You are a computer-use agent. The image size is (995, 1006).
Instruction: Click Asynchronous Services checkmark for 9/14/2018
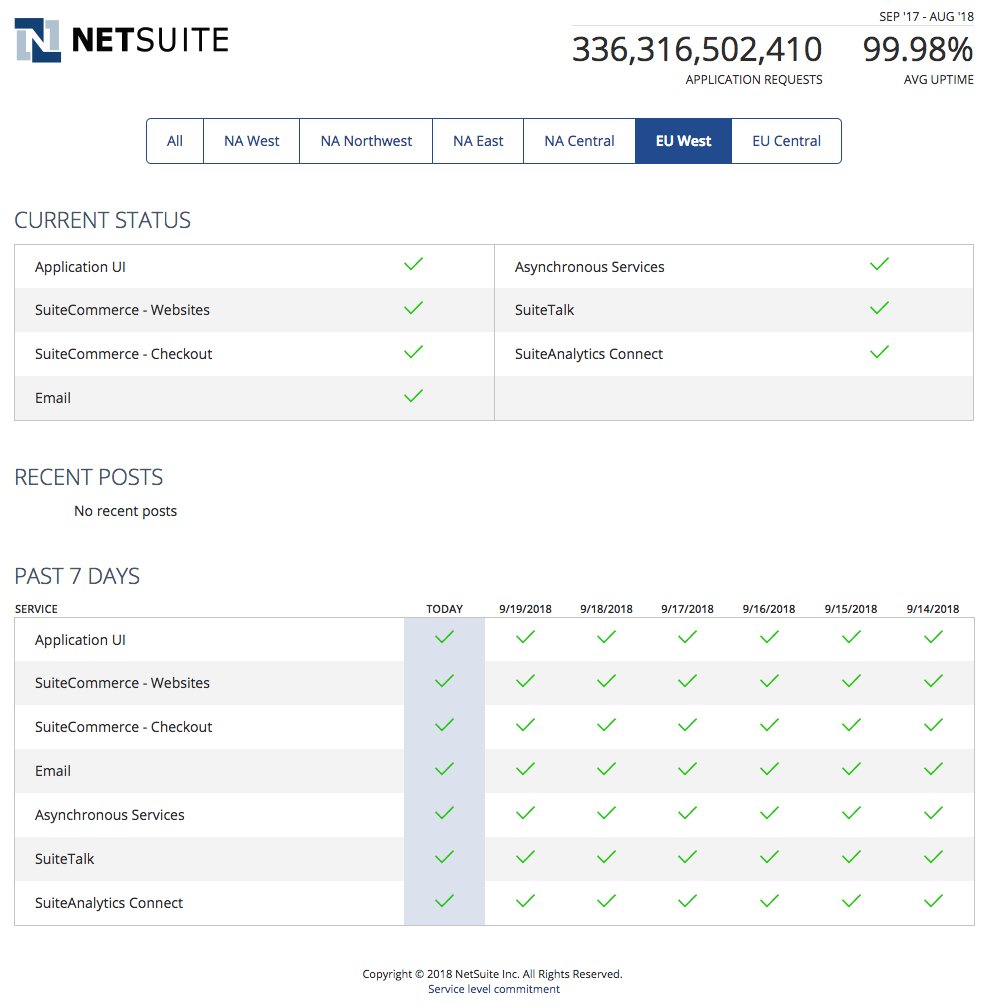click(x=933, y=813)
